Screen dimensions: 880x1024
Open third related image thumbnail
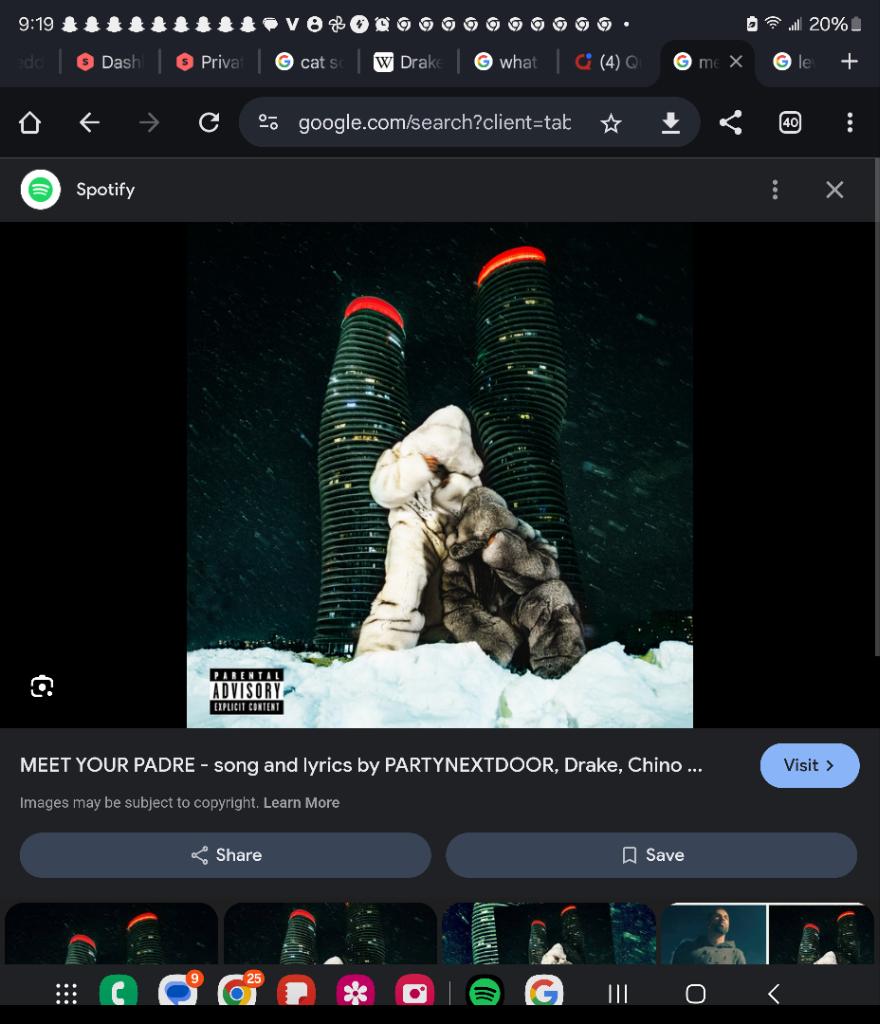coord(549,933)
